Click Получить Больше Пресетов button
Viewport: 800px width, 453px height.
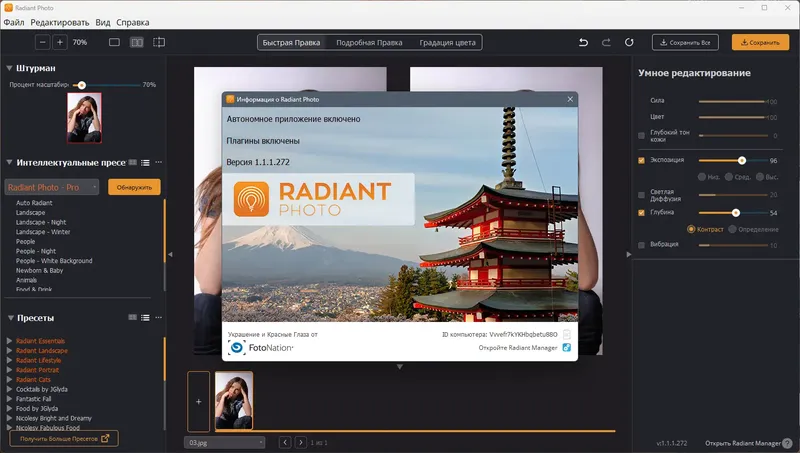coord(64,438)
